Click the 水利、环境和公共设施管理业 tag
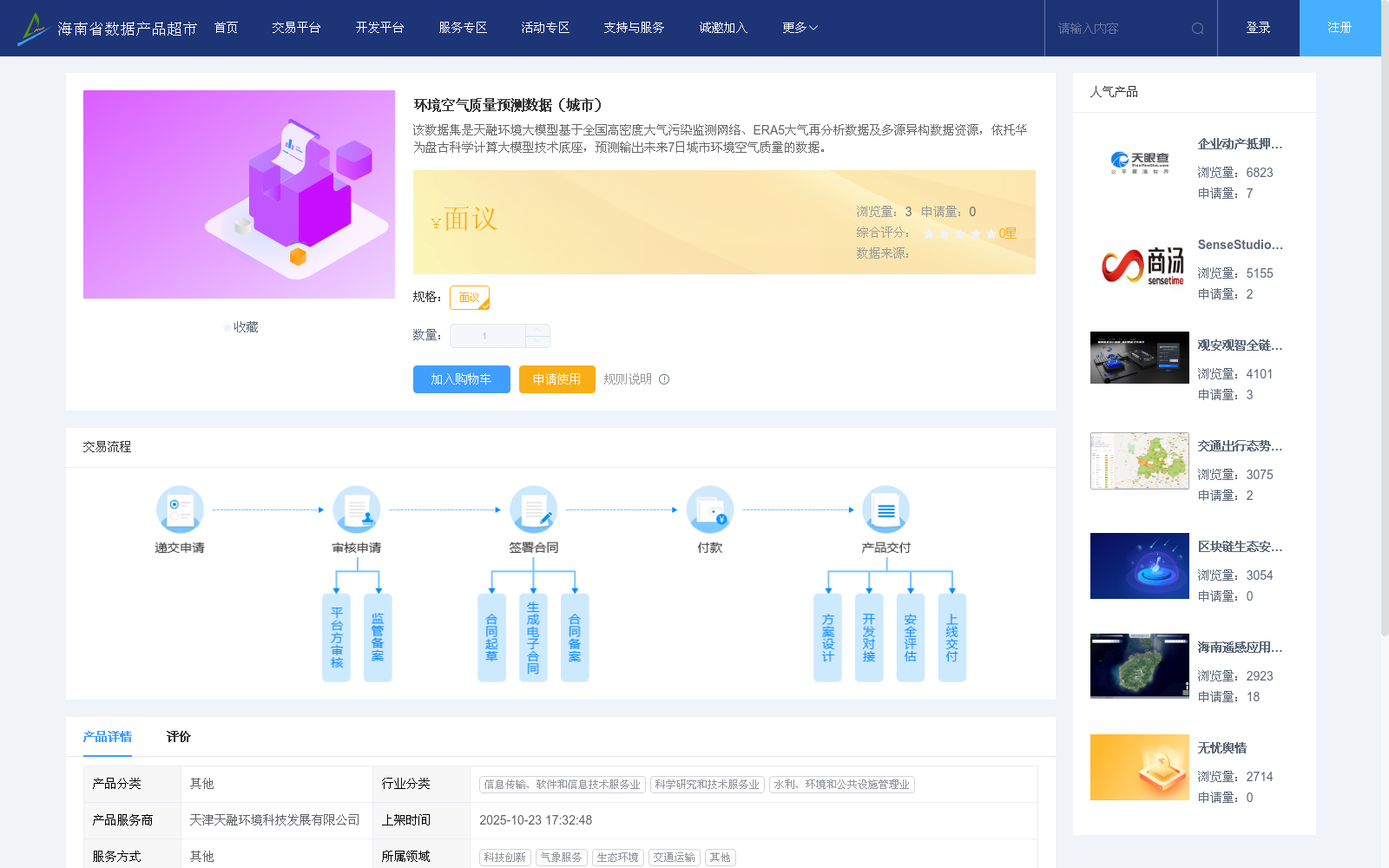This screenshot has height=868, width=1389. 841,785
